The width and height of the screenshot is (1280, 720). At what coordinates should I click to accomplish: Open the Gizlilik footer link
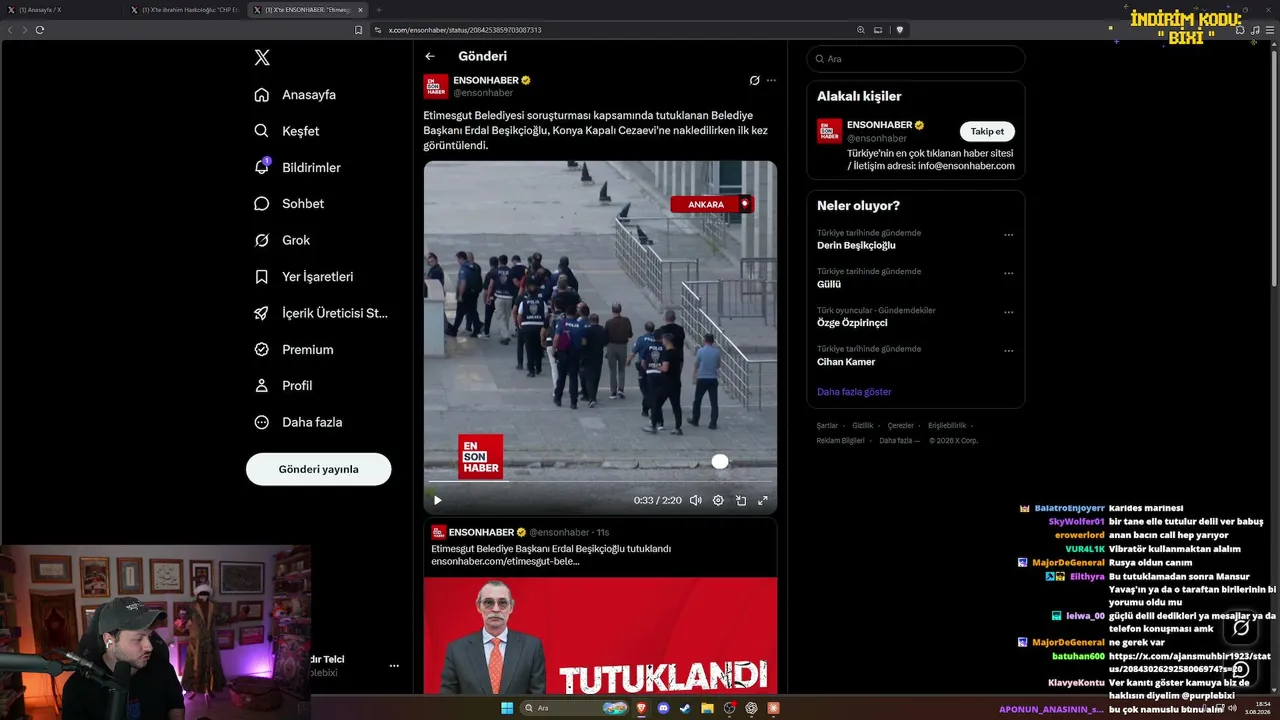pos(863,426)
